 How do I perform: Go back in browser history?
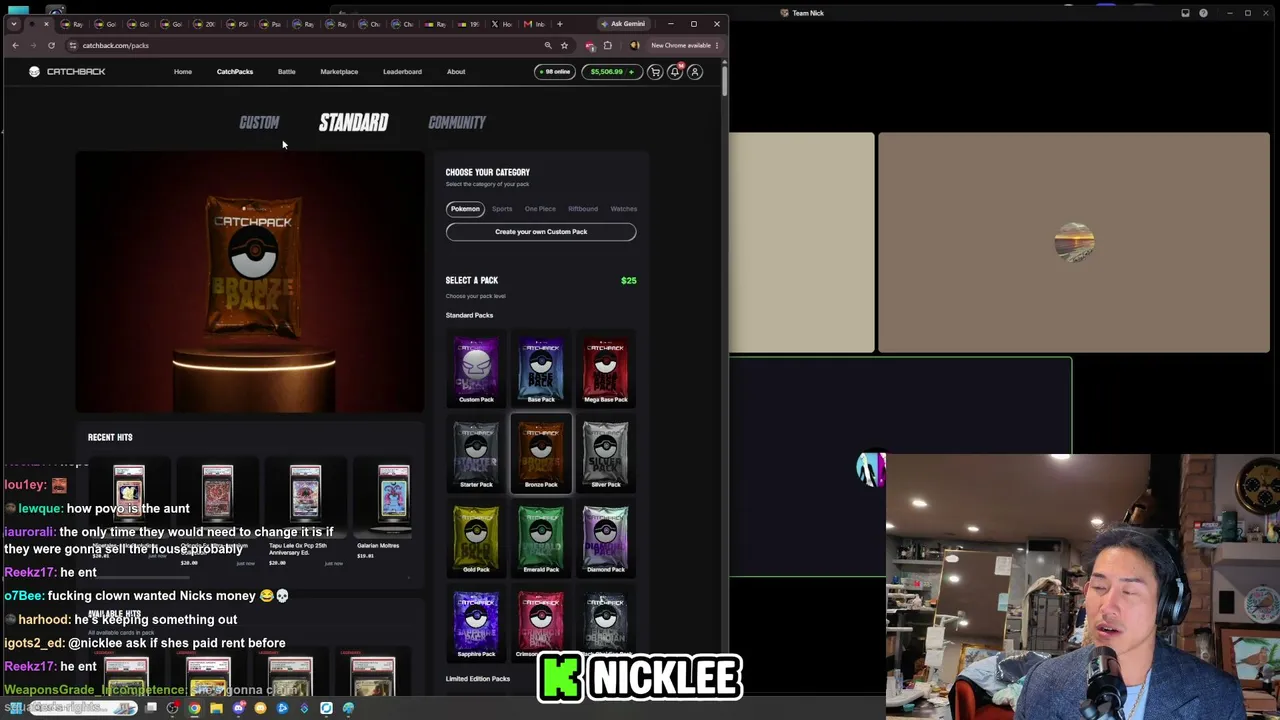point(15,45)
